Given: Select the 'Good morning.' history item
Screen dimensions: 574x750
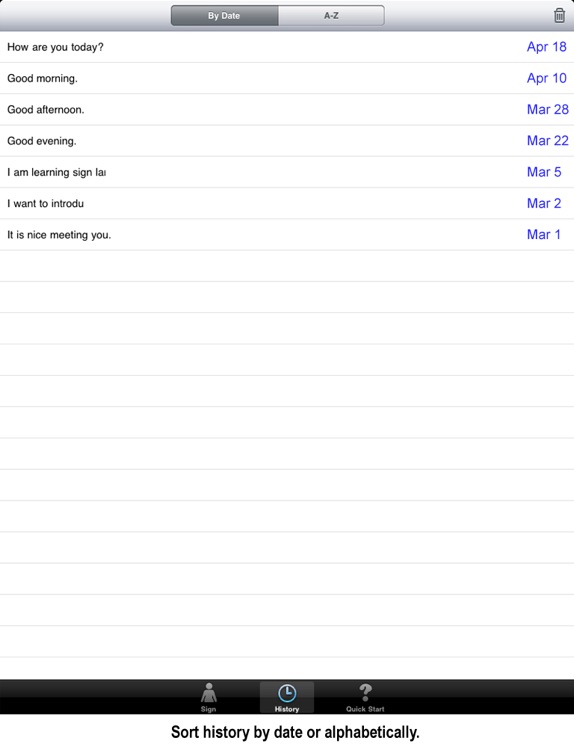Looking at the screenshot, I should coord(287,78).
